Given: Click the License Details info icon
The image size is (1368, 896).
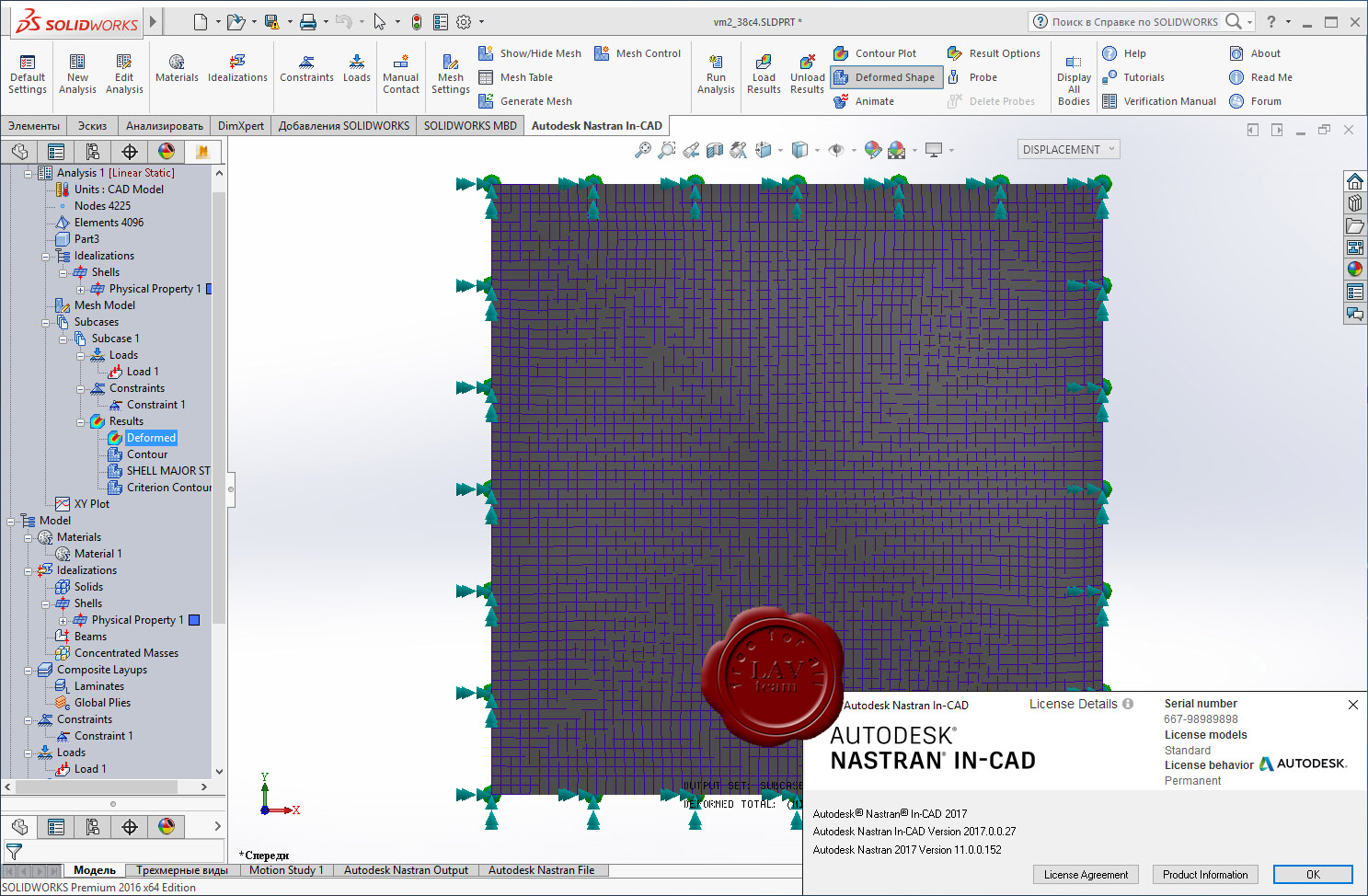Looking at the screenshot, I should click(x=1128, y=704).
